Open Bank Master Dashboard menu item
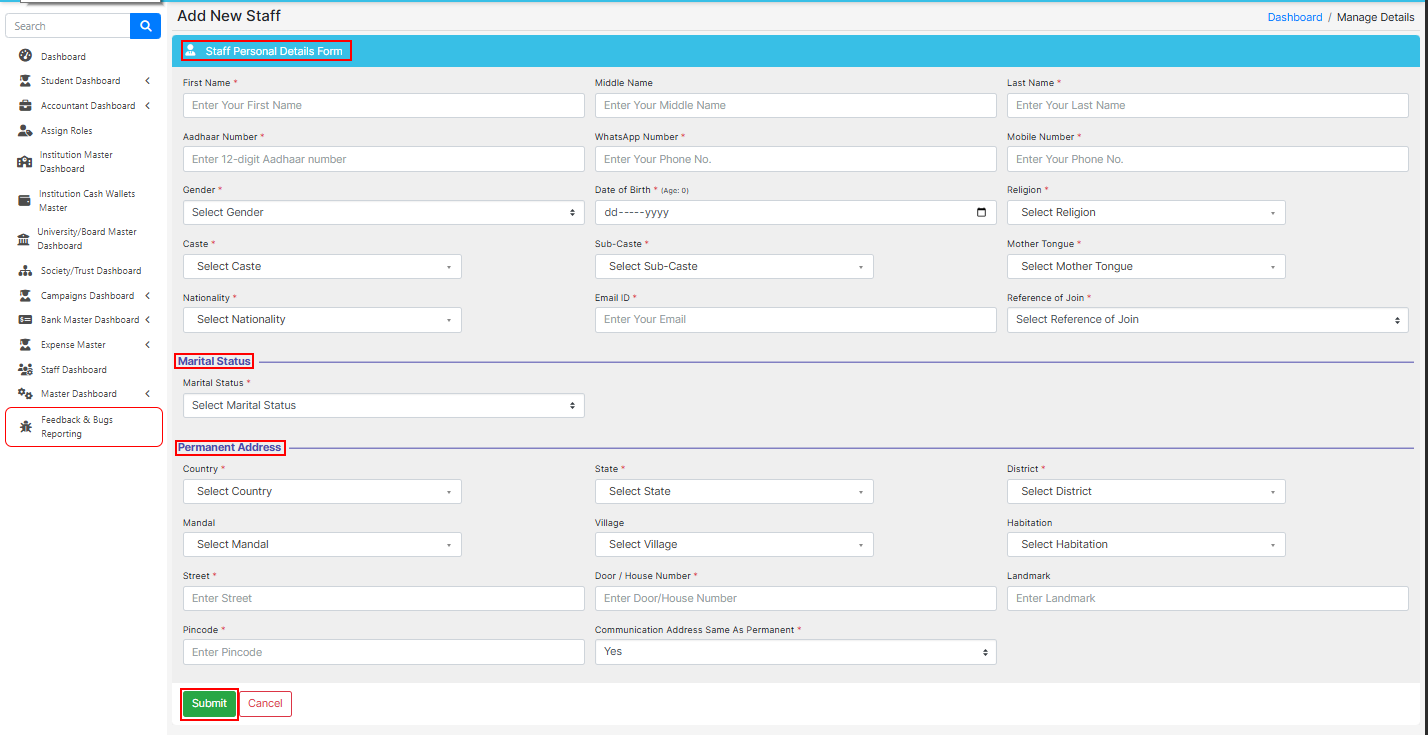The height and width of the screenshot is (735, 1428). click(89, 320)
